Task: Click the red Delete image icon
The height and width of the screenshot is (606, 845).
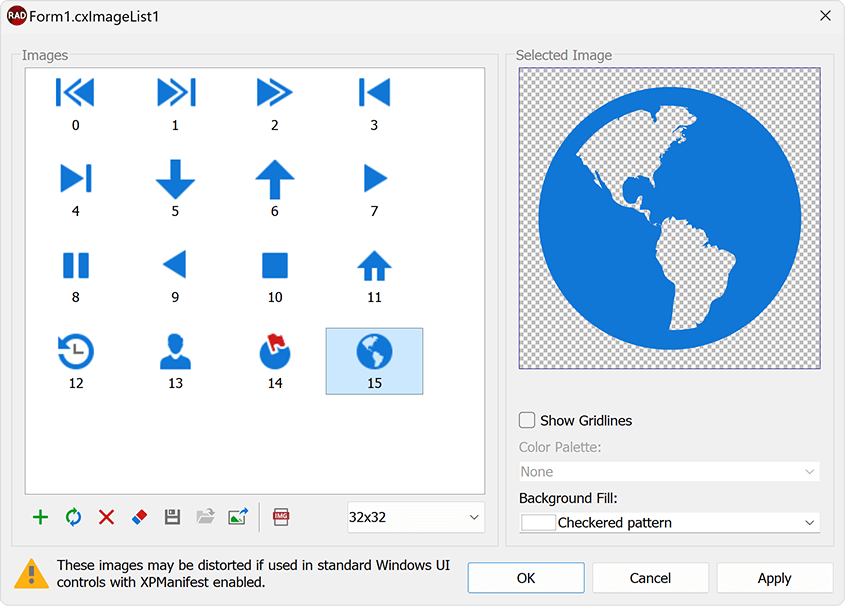Action: click(x=106, y=517)
